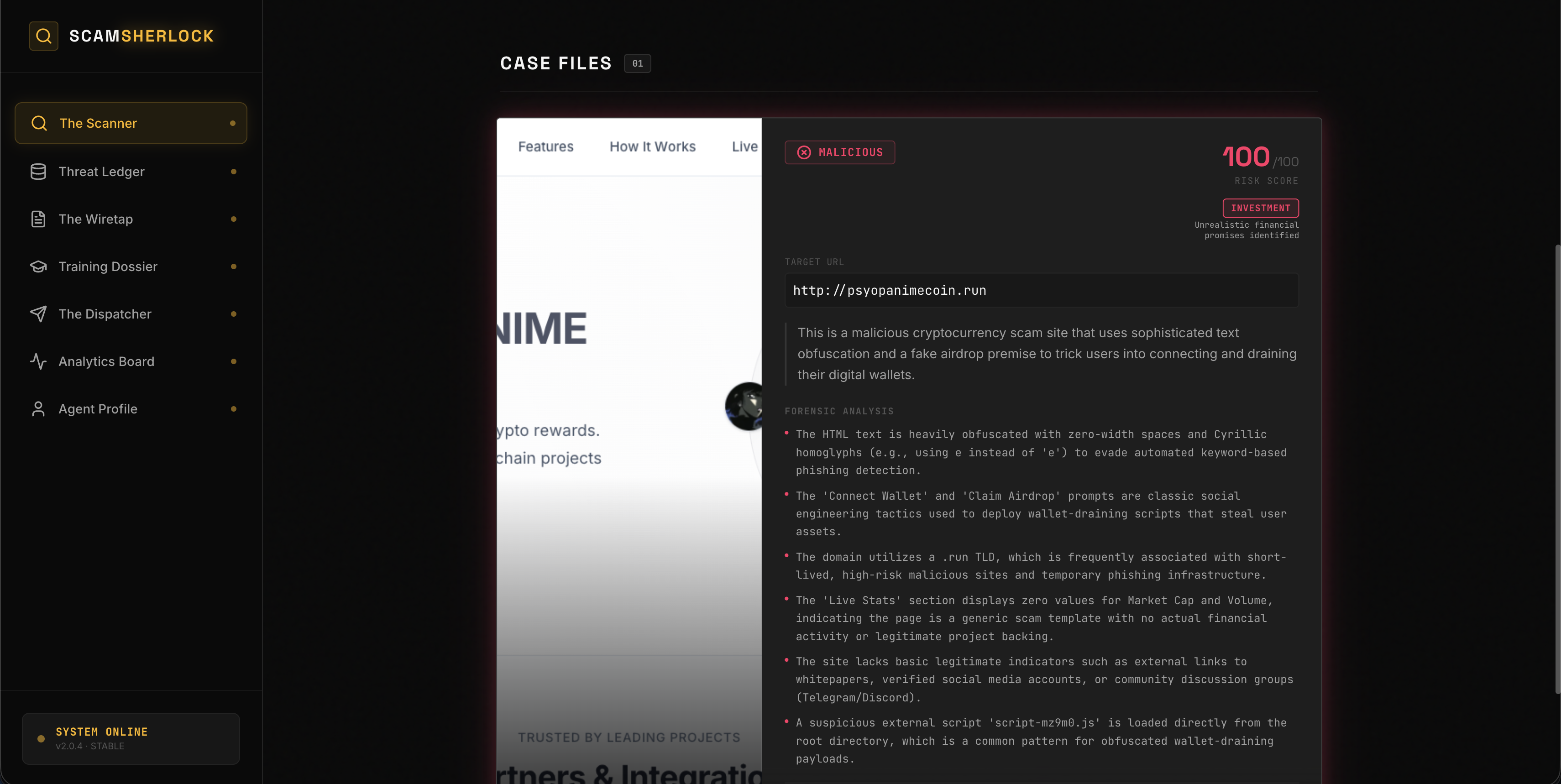Click the Case Files 01 count badge

click(637, 63)
